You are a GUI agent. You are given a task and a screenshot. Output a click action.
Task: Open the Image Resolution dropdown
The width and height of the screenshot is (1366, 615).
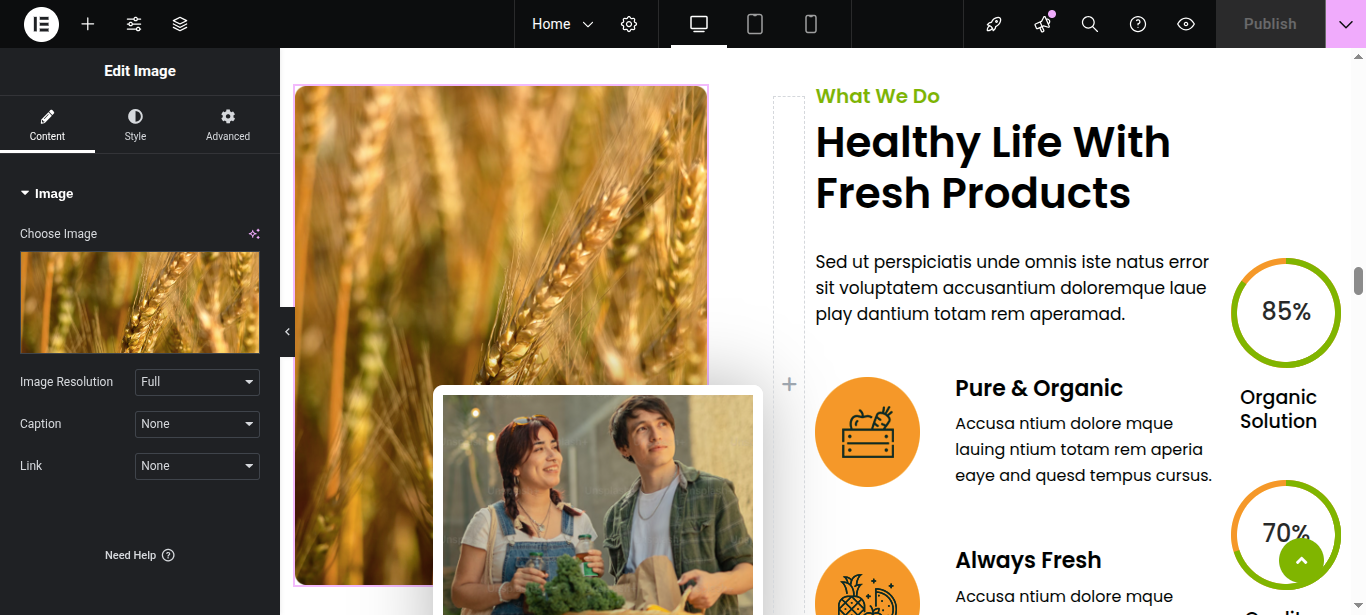pos(197,382)
